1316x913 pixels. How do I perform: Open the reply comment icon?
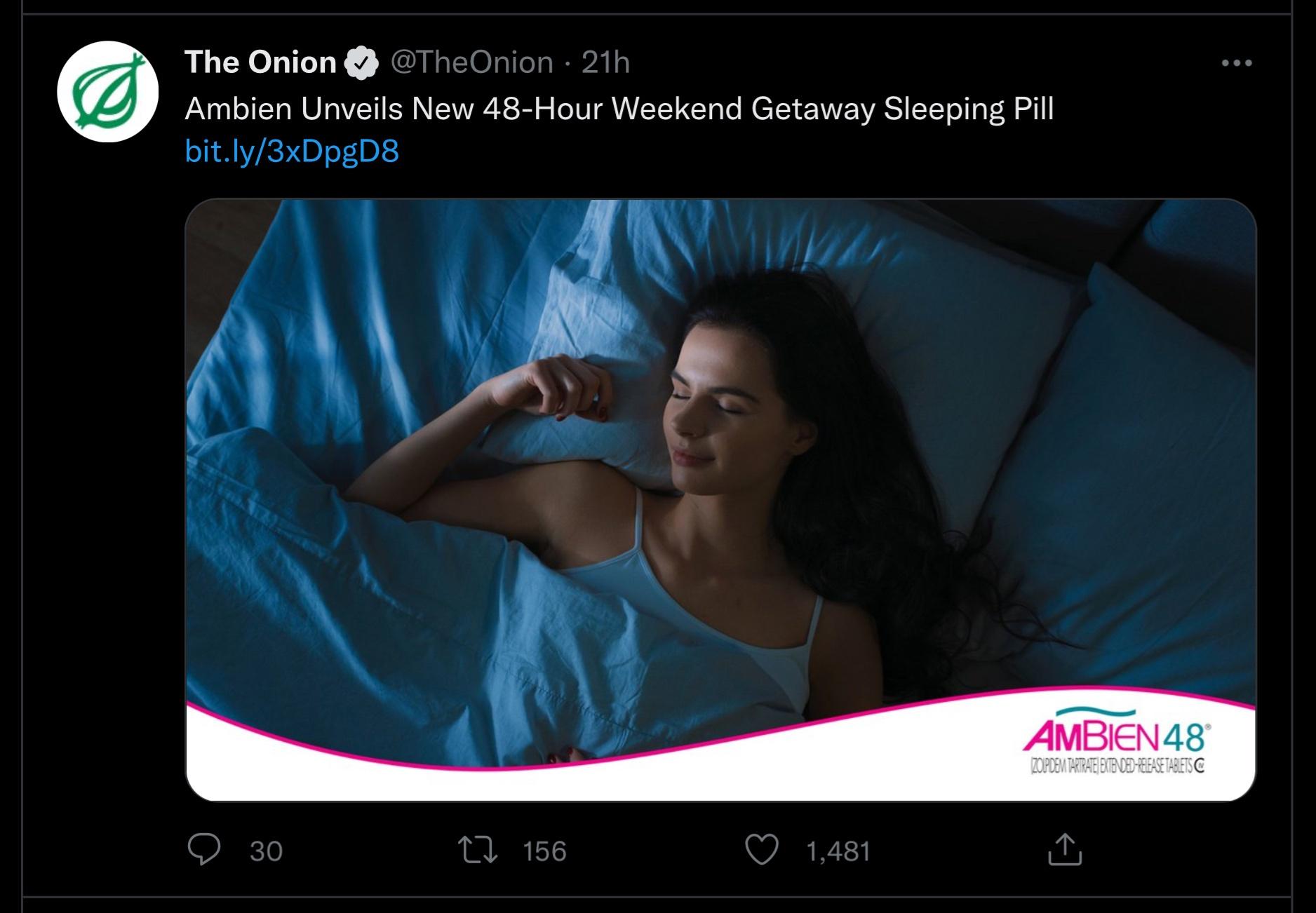[204, 850]
